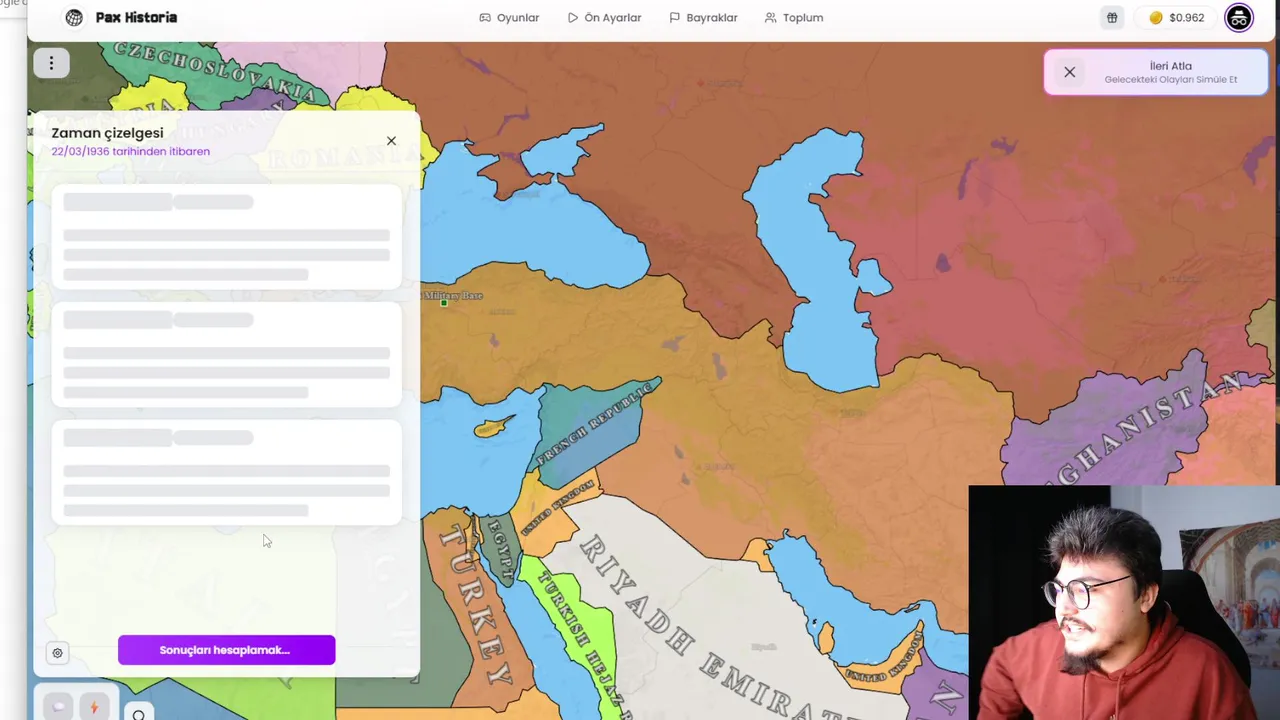Open the Pax Historia globe logo

[x=74, y=17]
